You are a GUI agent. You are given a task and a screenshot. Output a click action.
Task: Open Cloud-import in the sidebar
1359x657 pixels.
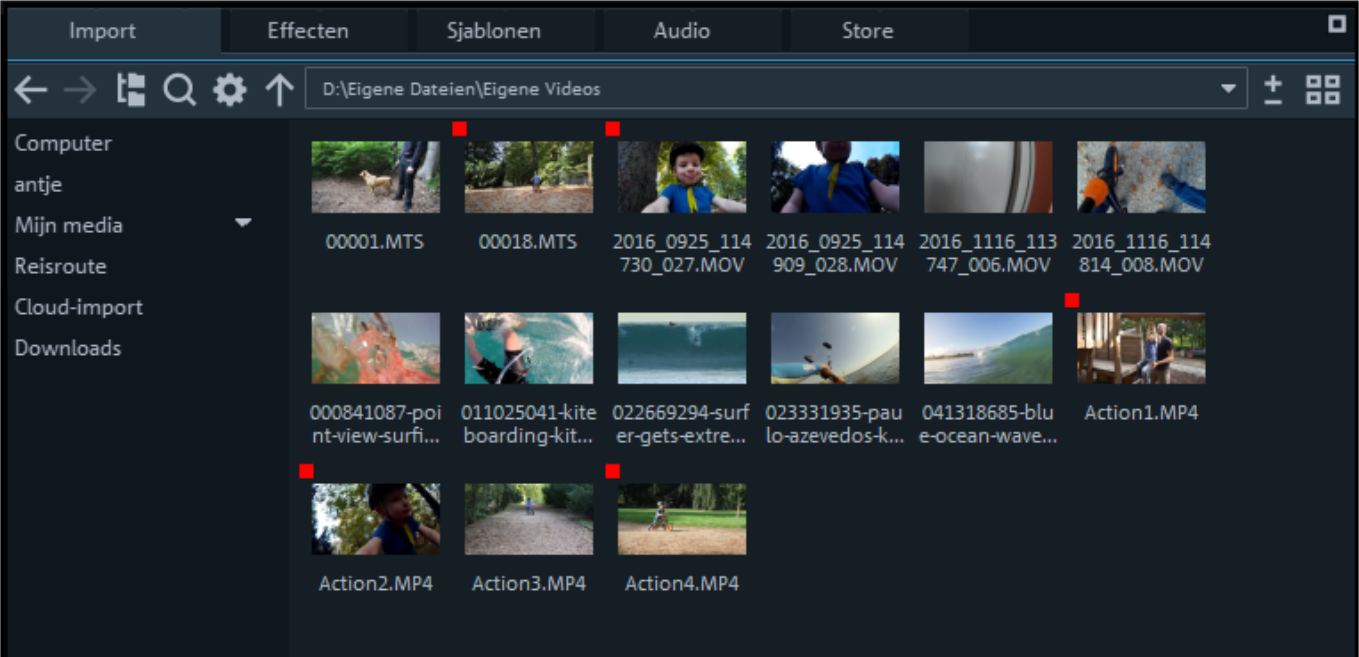(x=78, y=307)
